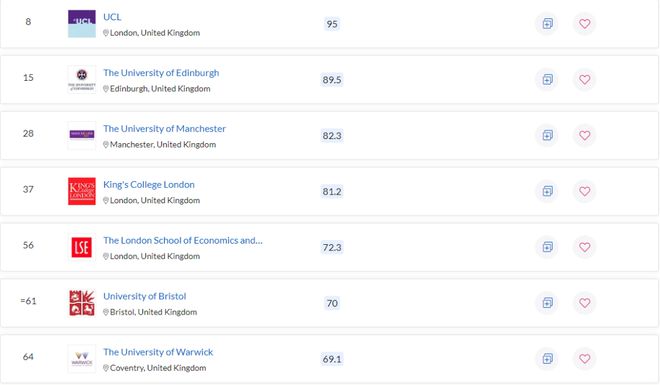The height and width of the screenshot is (385, 660).
Task: Add University of Bristol to compare
Action: [547, 303]
